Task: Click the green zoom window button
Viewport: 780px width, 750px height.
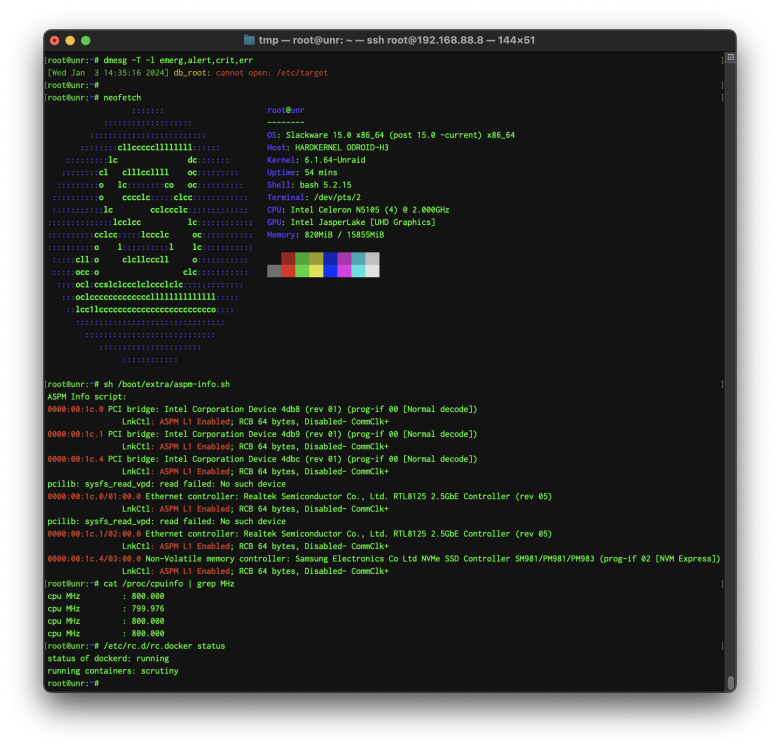Action: point(86,40)
